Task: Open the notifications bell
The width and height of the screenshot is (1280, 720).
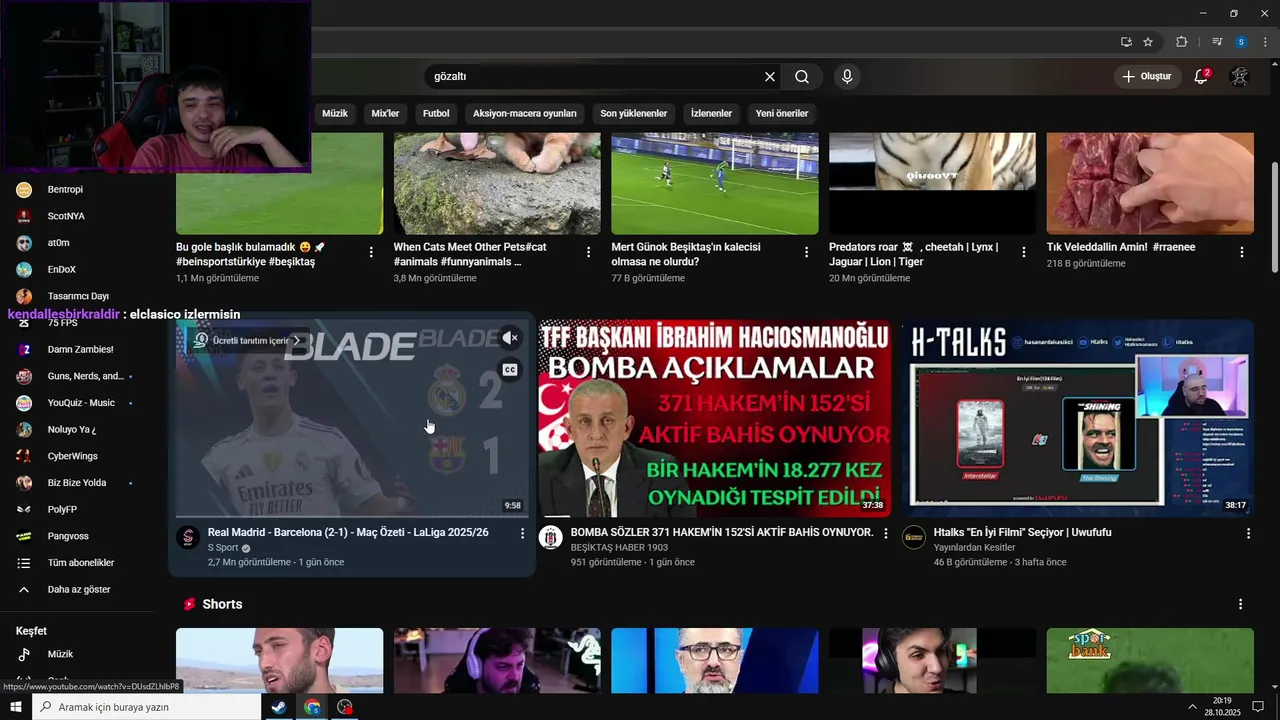Action: click(x=1202, y=76)
